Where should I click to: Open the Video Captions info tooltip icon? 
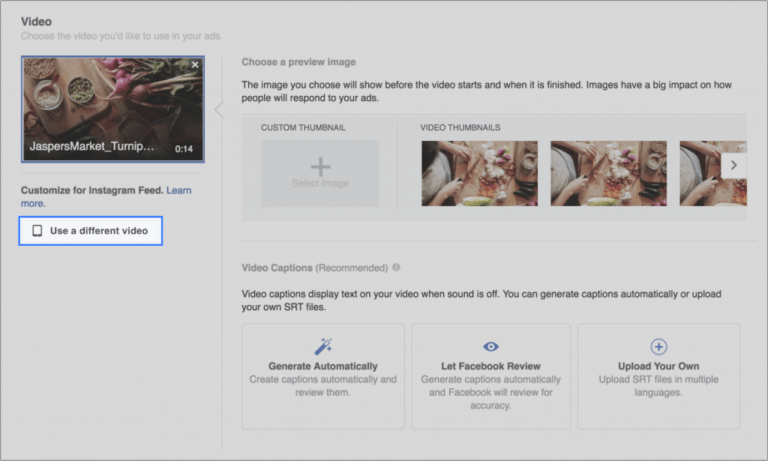tap(396, 267)
